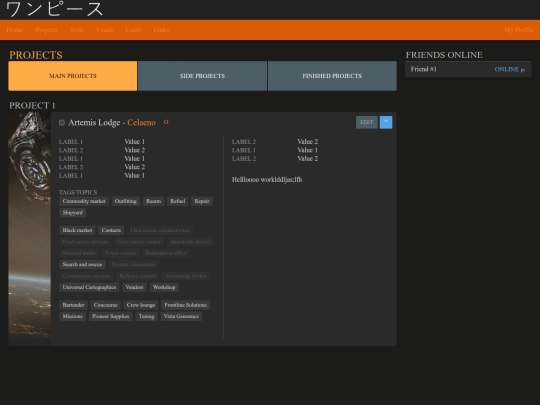Select the Commodity market tag
Screen dimensions: 540x405
(84, 201)
